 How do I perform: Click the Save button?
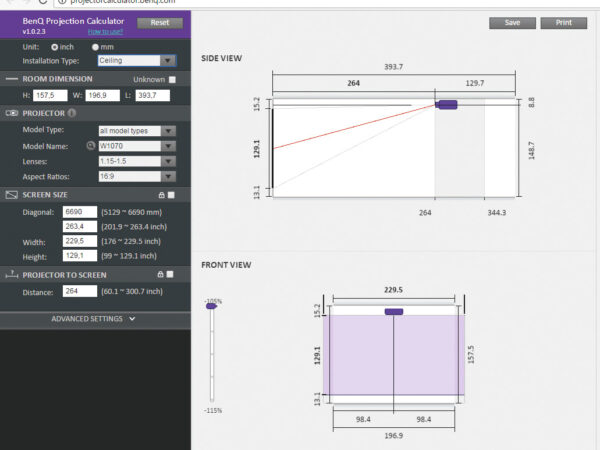512,22
